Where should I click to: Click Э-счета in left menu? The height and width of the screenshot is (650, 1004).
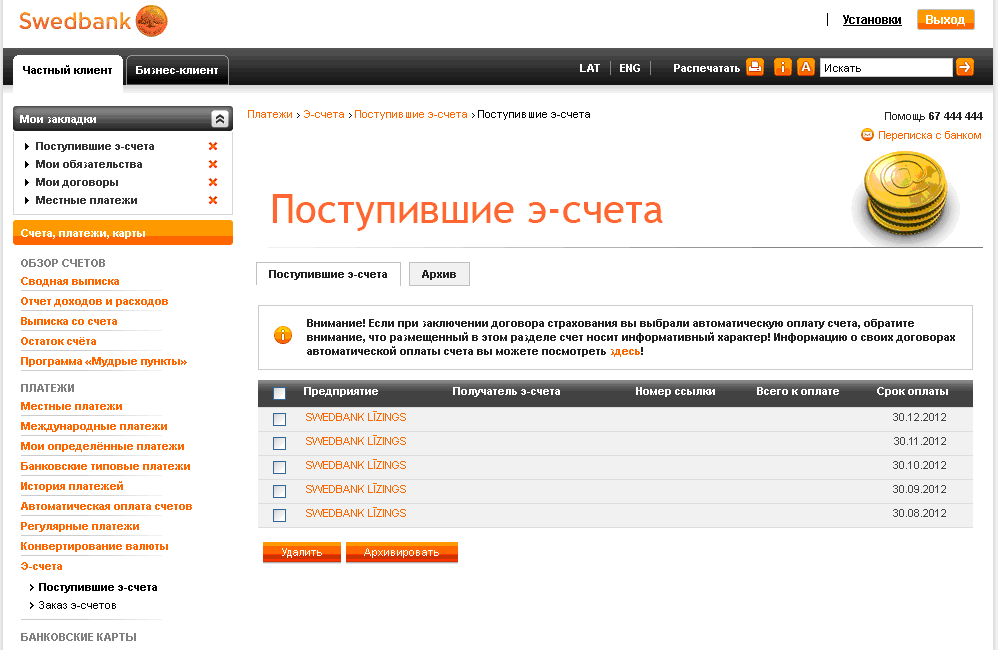[x=42, y=566]
